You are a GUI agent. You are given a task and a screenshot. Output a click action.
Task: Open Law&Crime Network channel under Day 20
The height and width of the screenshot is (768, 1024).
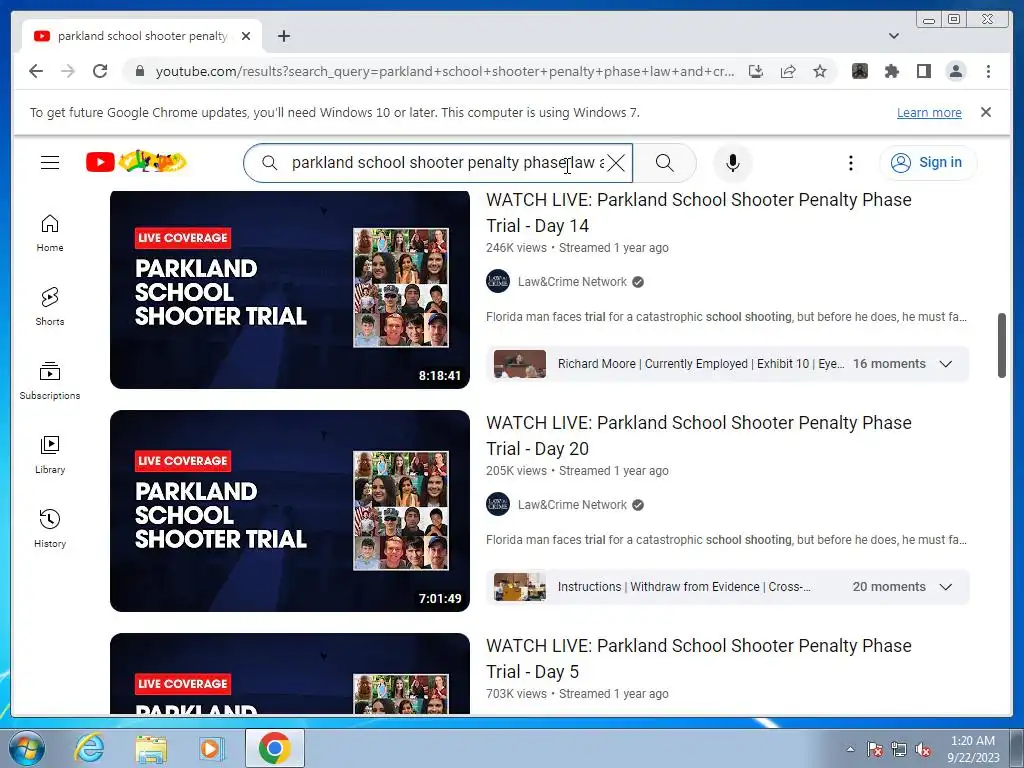572,505
